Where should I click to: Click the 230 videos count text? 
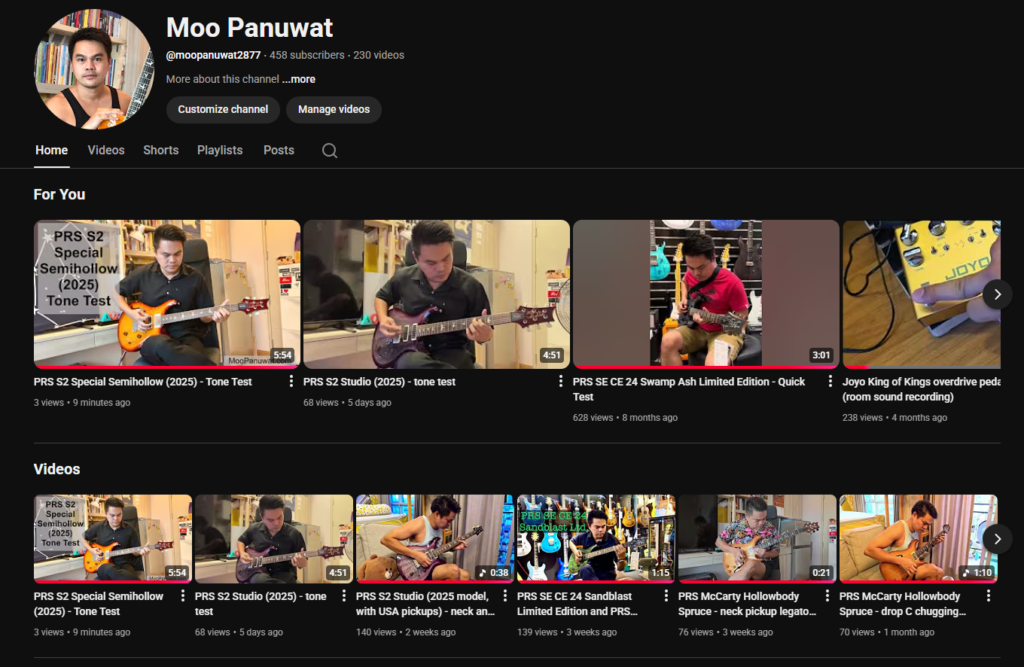[x=379, y=56]
